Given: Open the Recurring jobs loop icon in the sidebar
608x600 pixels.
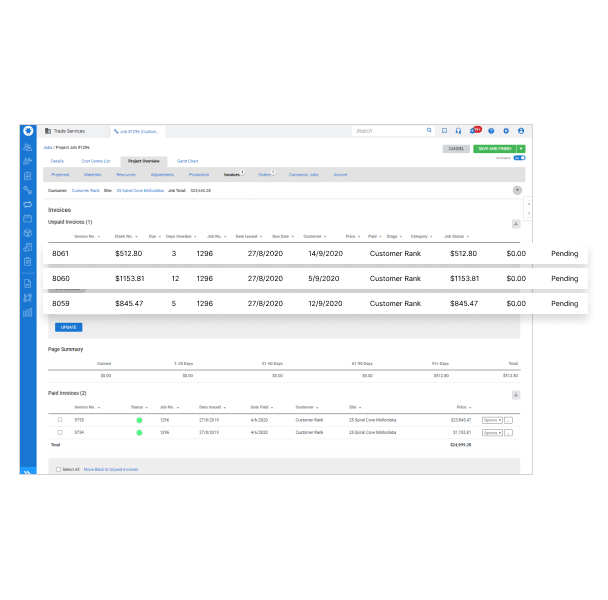Looking at the screenshot, I should coord(28,204).
